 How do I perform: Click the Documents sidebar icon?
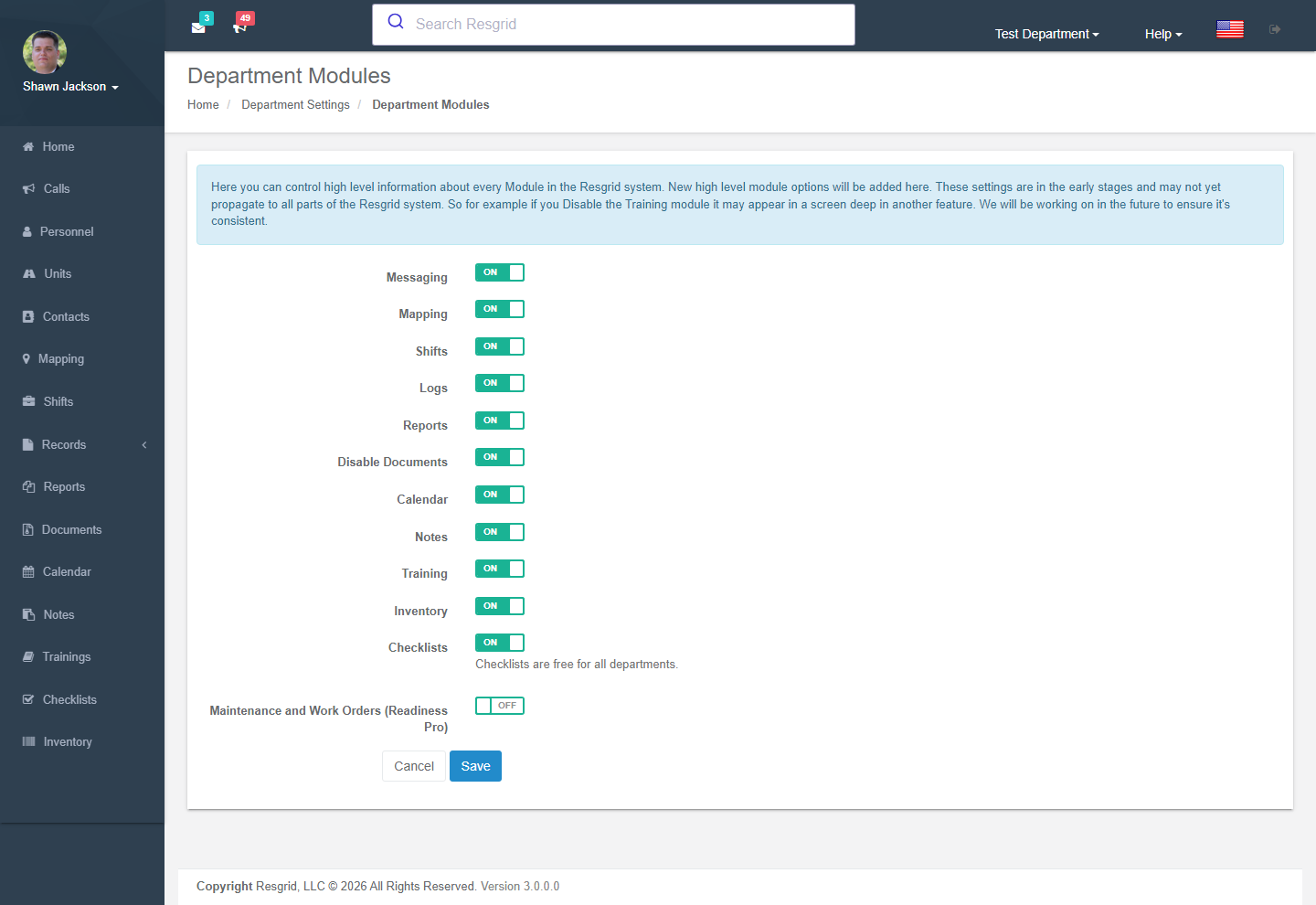(28, 530)
